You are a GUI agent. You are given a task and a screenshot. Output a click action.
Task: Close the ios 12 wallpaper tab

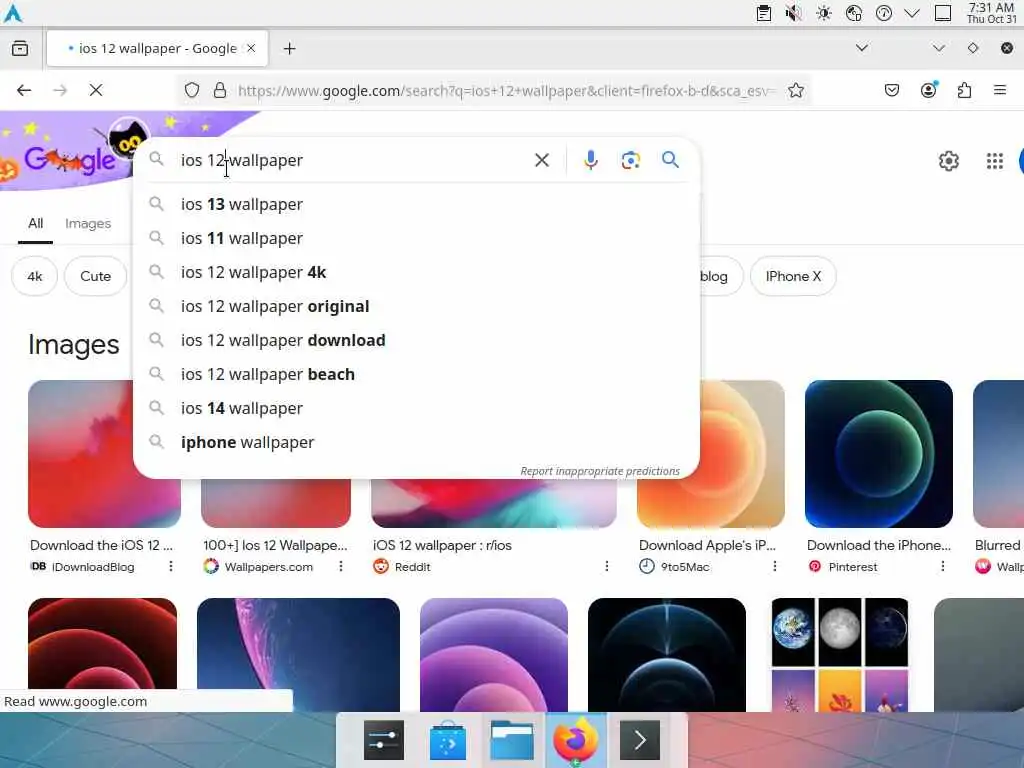click(x=251, y=48)
